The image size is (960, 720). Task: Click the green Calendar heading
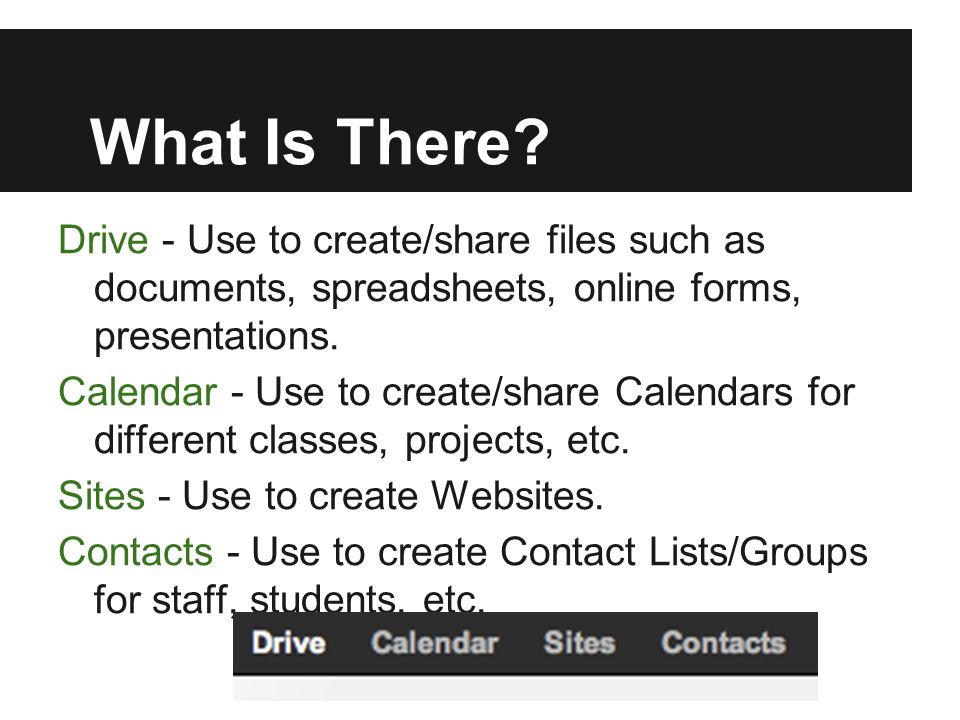click(137, 392)
